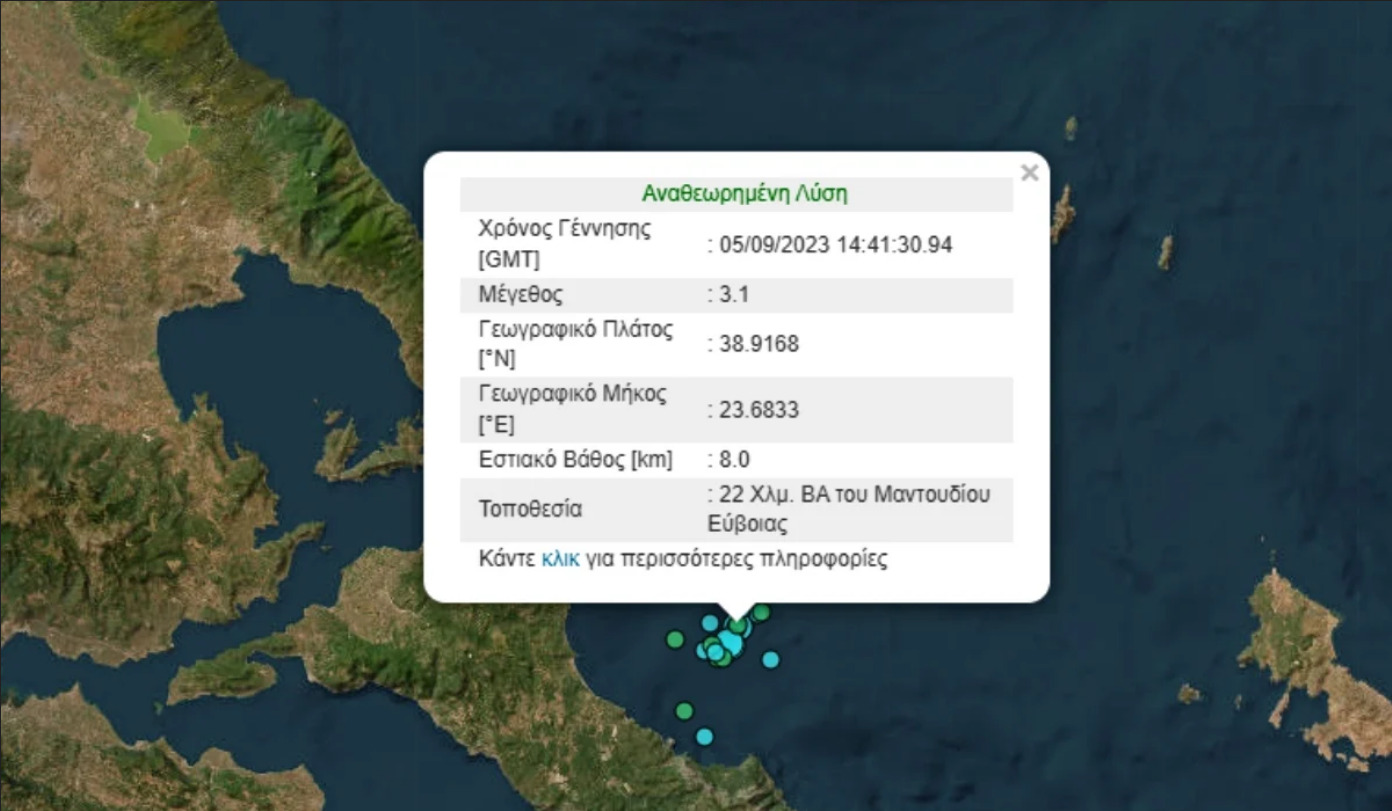Click the southernmost cyan earthquake marker

(x=704, y=737)
